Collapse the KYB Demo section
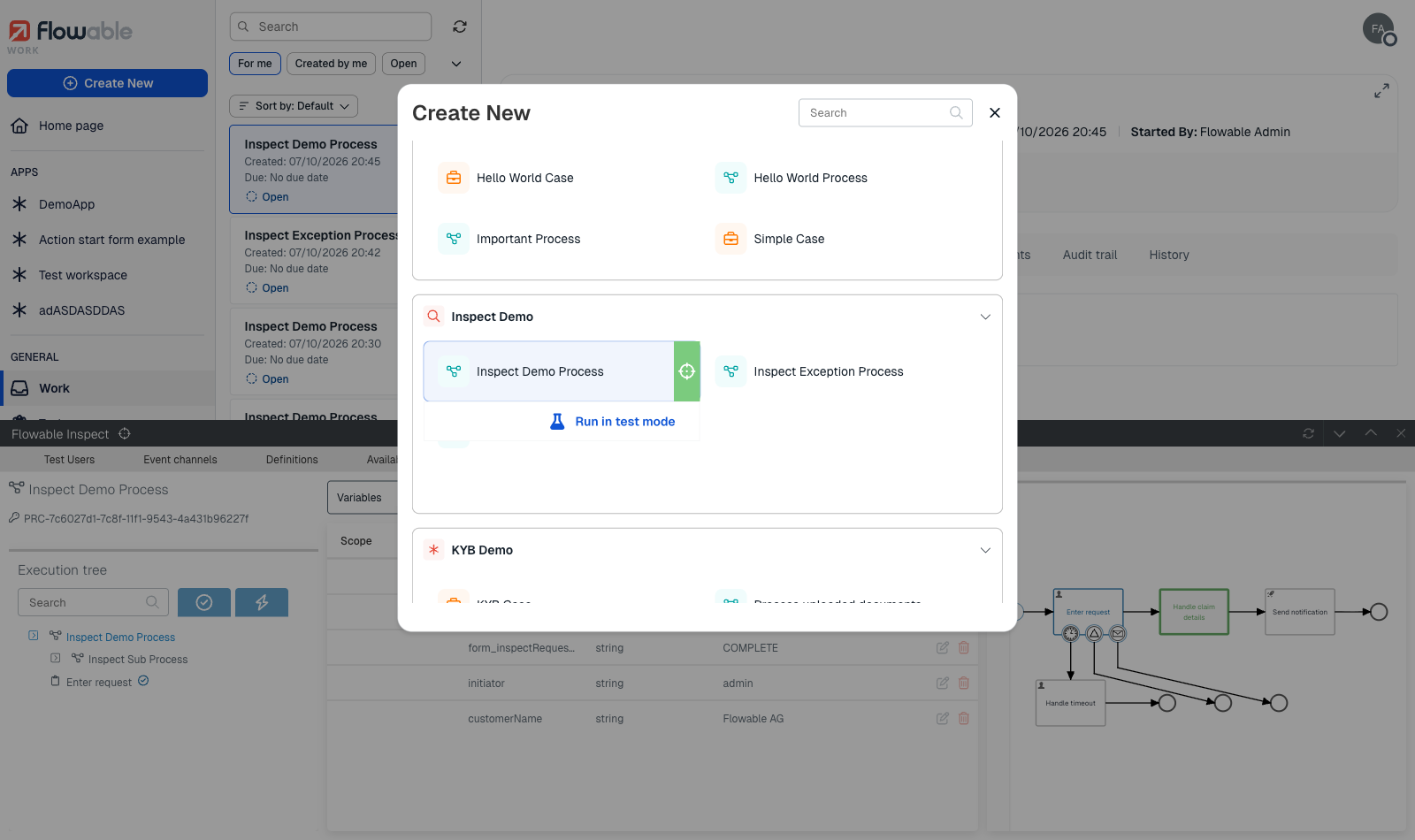The height and width of the screenshot is (840, 1415). click(x=985, y=550)
